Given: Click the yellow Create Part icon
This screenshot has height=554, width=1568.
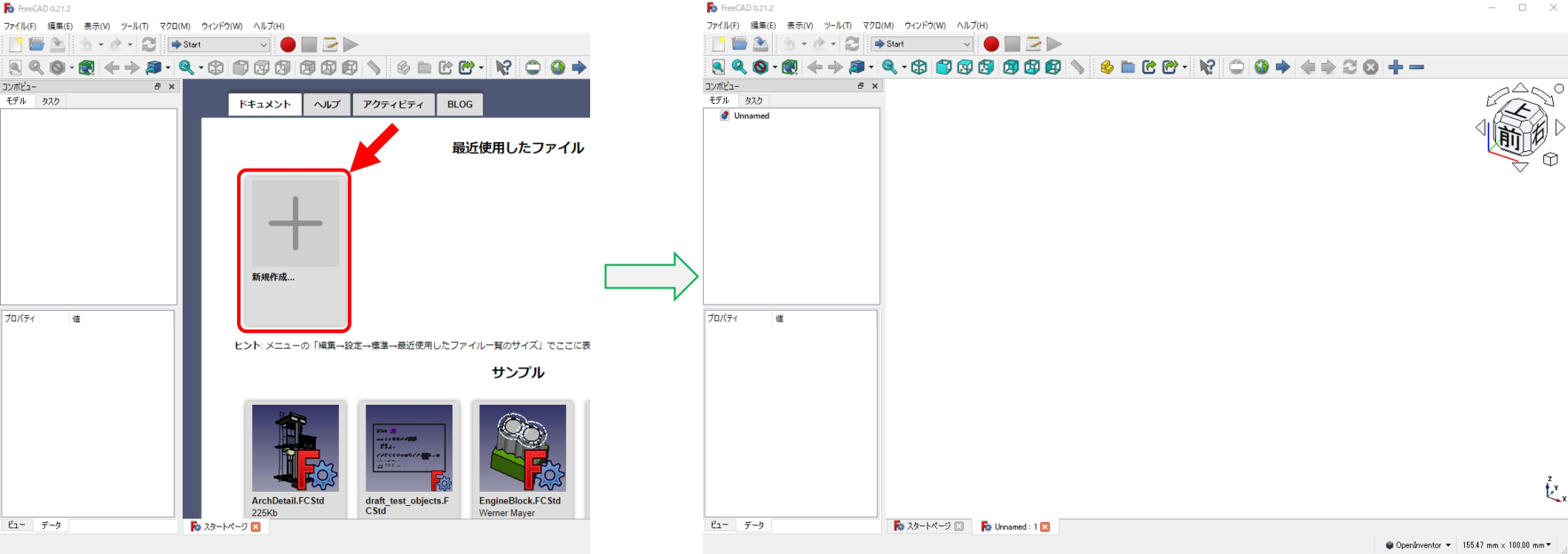Looking at the screenshot, I should tap(1106, 67).
